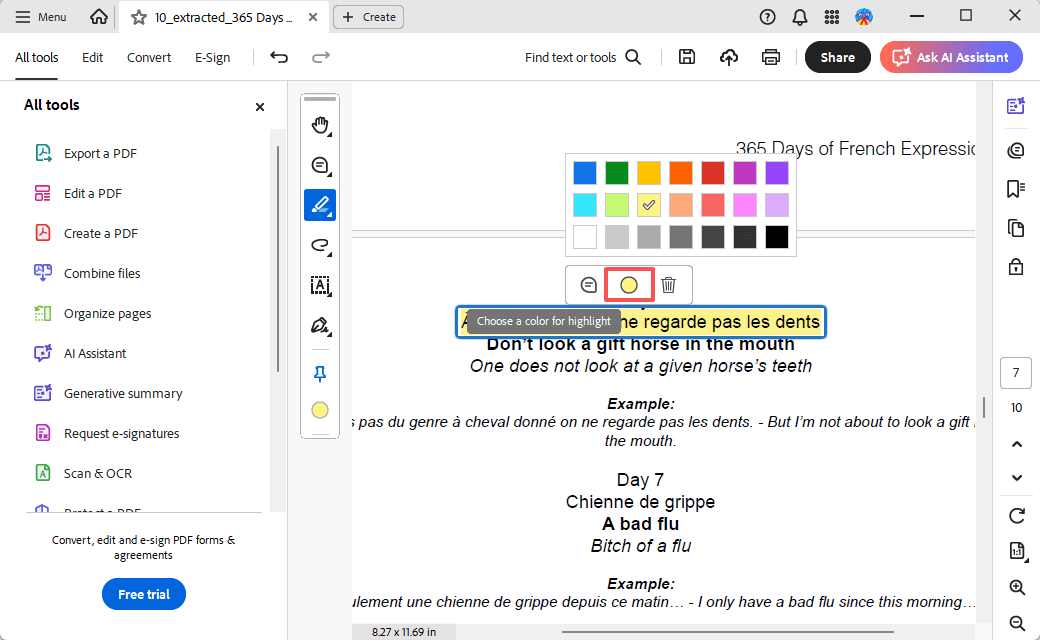Rotate the page view clockwise
This screenshot has width=1040, height=640.
(x=1017, y=516)
